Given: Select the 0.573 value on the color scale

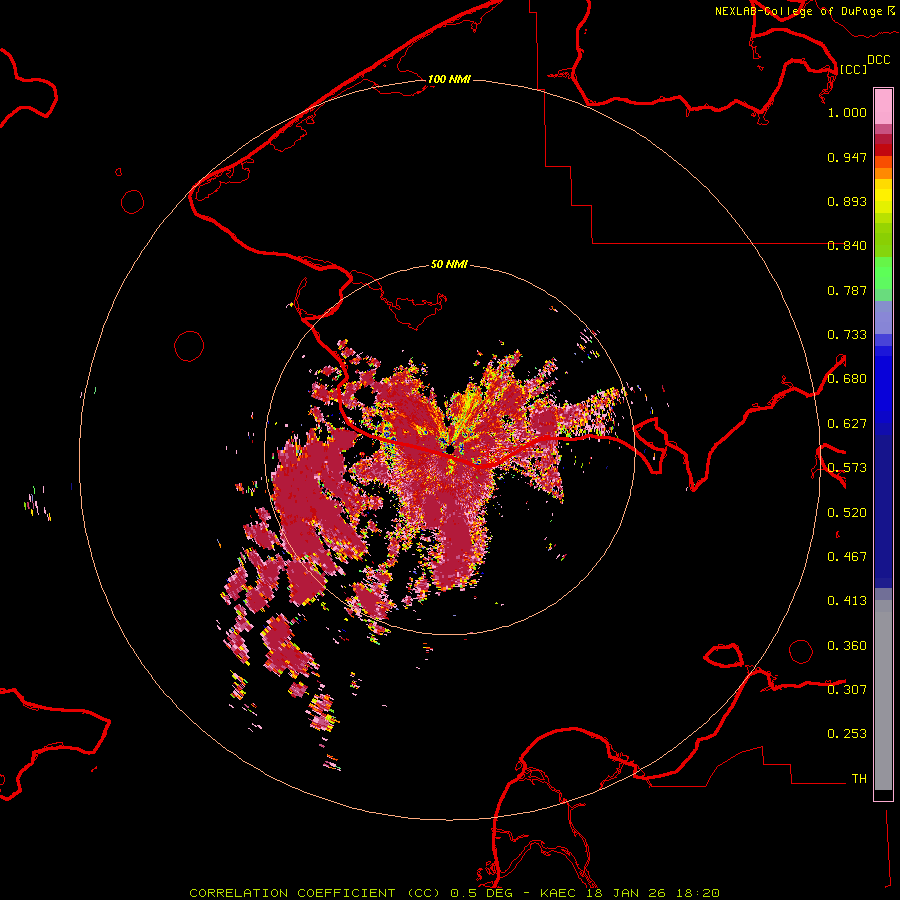Looking at the screenshot, I should coord(847,468).
